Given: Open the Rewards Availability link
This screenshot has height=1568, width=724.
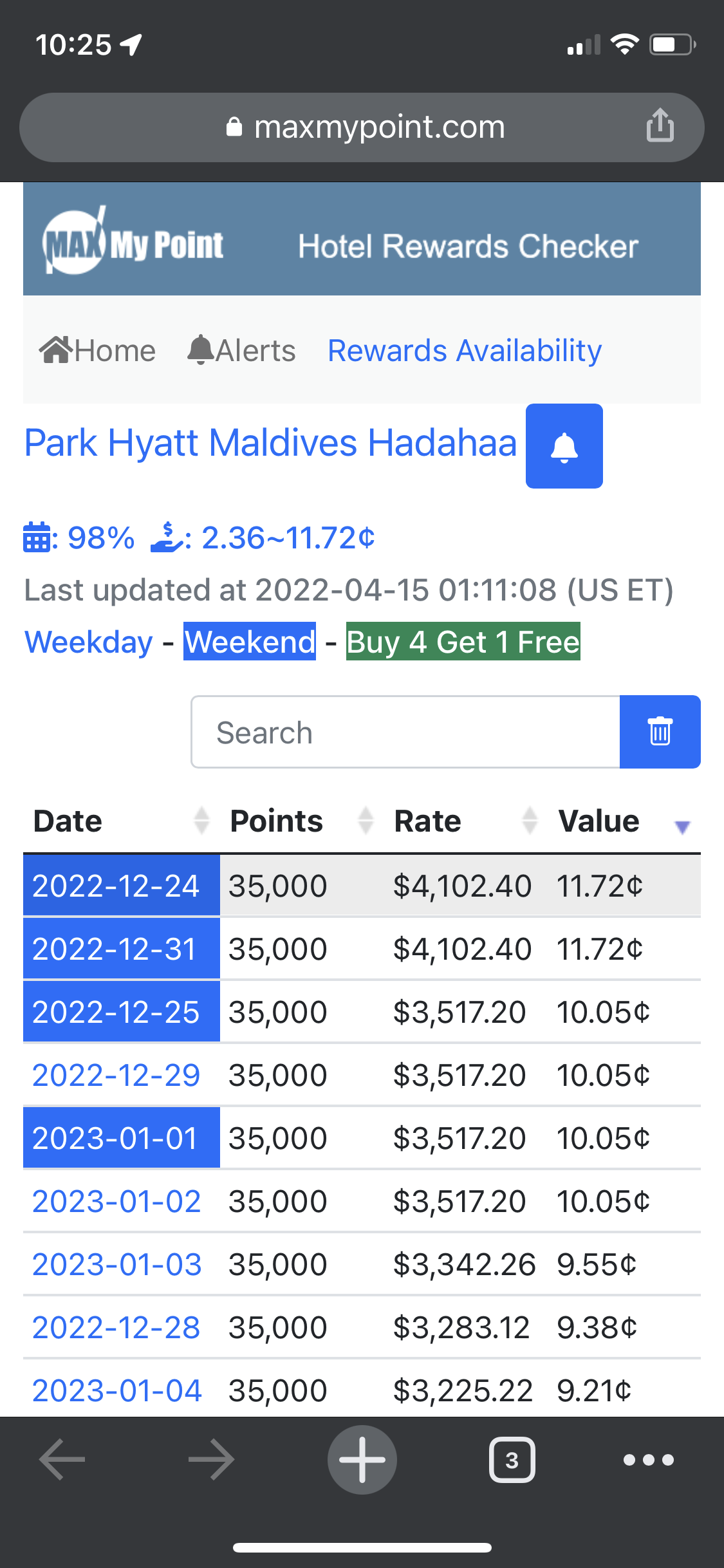Looking at the screenshot, I should [465, 351].
